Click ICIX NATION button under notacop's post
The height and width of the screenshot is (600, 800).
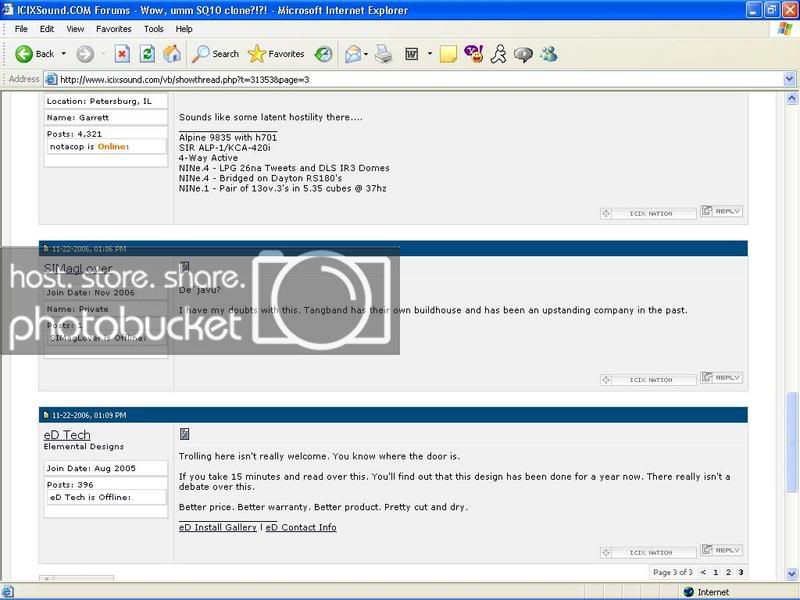click(x=648, y=213)
